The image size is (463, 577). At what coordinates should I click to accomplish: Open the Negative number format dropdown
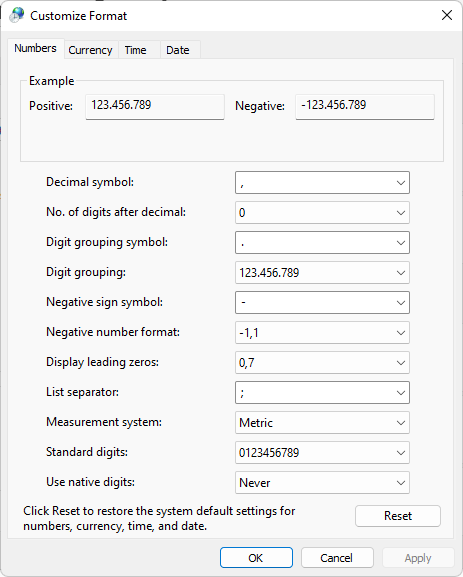click(322, 333)
